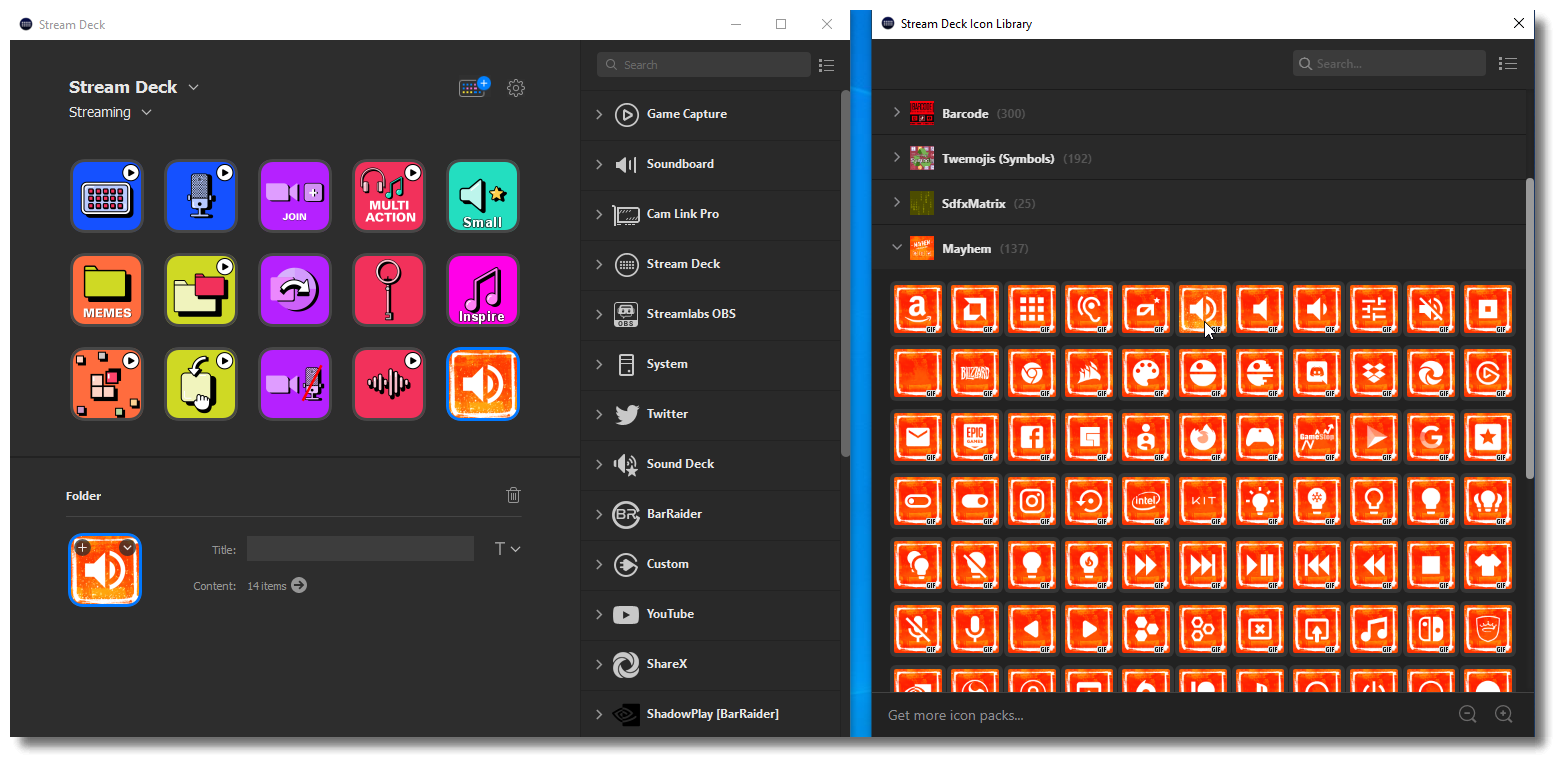Select the Intel icon in Mayhem pack
The width and height of the screenshot is (1555, 757).
click(x=1145, y=502)
